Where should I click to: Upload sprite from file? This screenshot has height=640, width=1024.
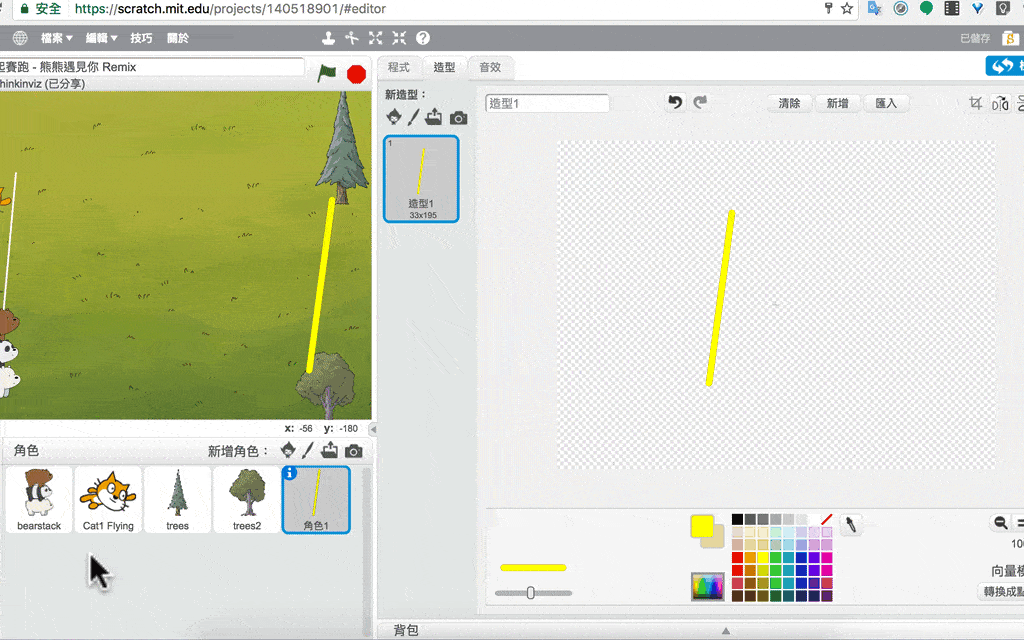click(330, 451)
